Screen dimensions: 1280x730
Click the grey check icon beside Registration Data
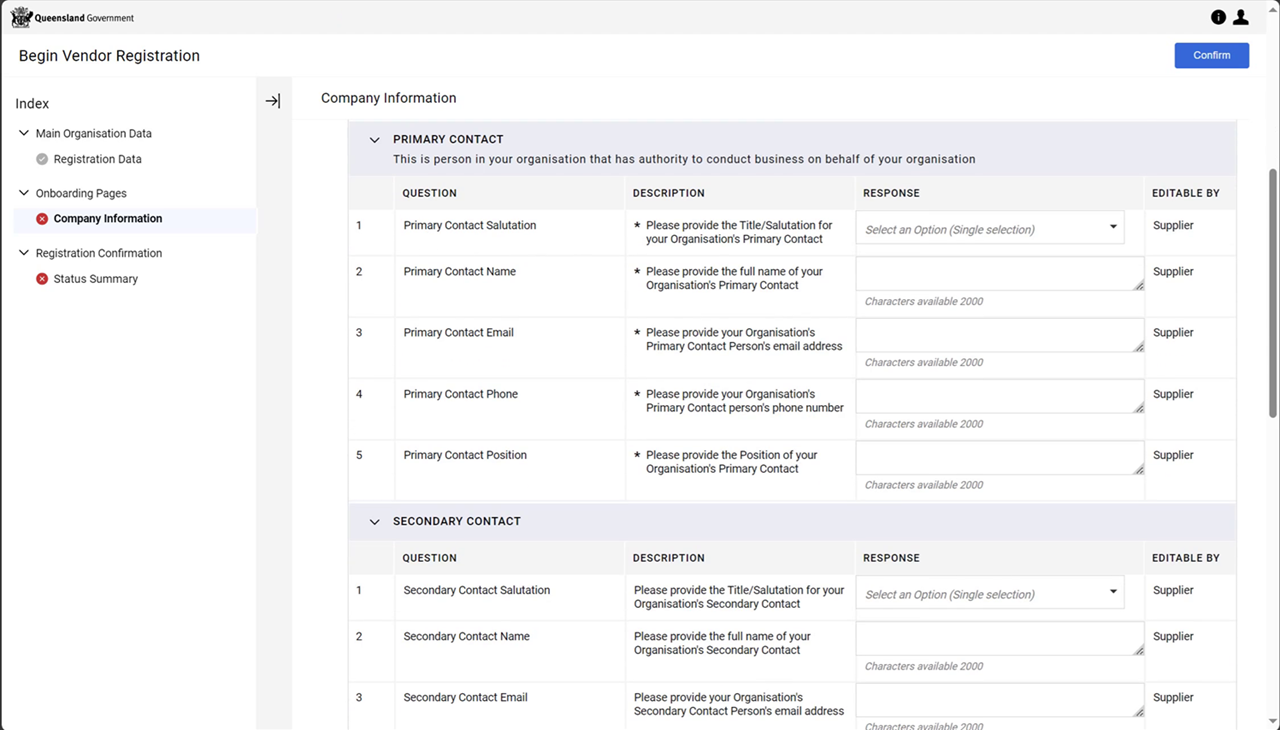click(x=41, y=158)
